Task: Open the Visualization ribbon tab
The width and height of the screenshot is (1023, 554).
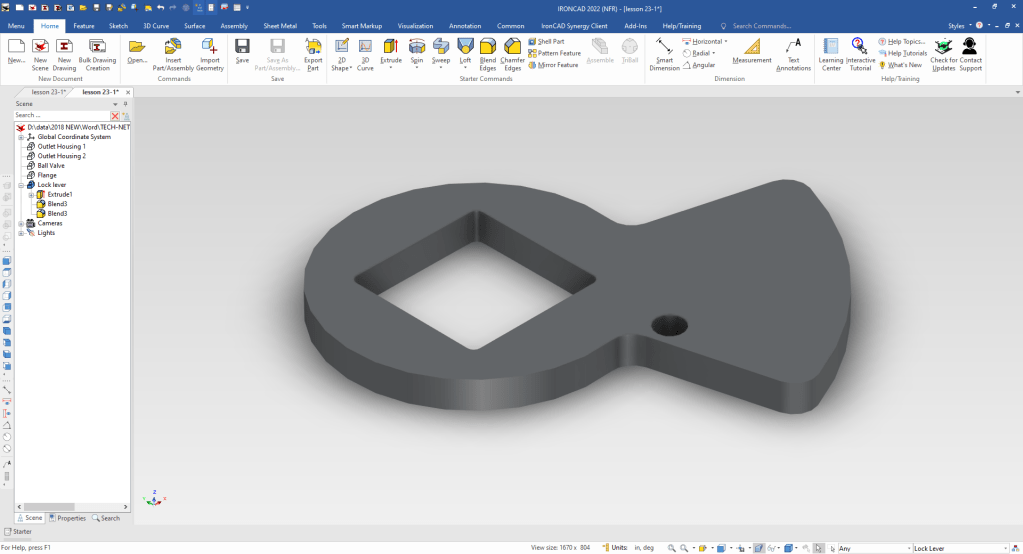Action: click(x=415, y=25)
